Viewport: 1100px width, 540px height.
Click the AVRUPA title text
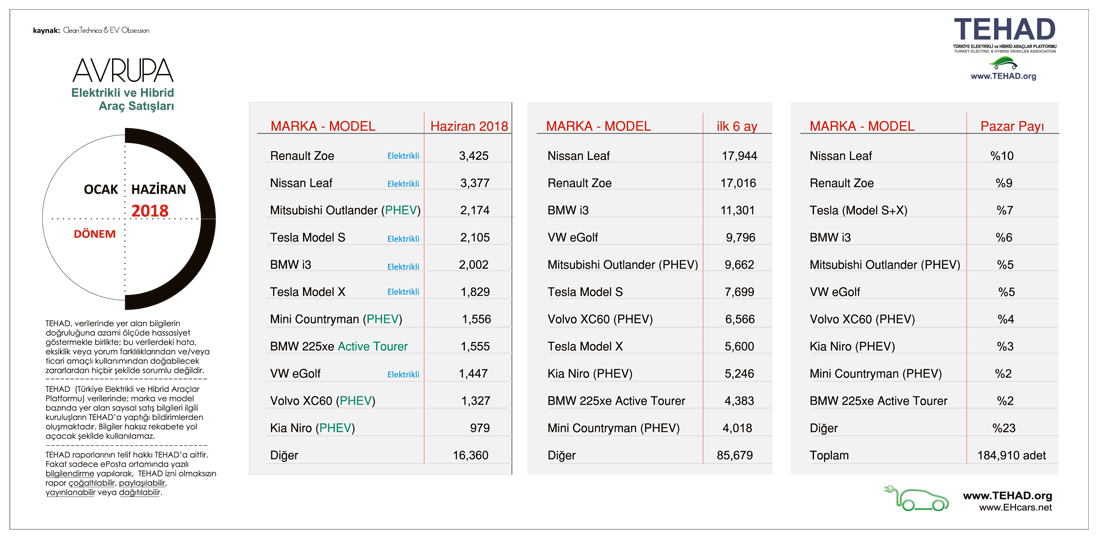click(123, 71)
